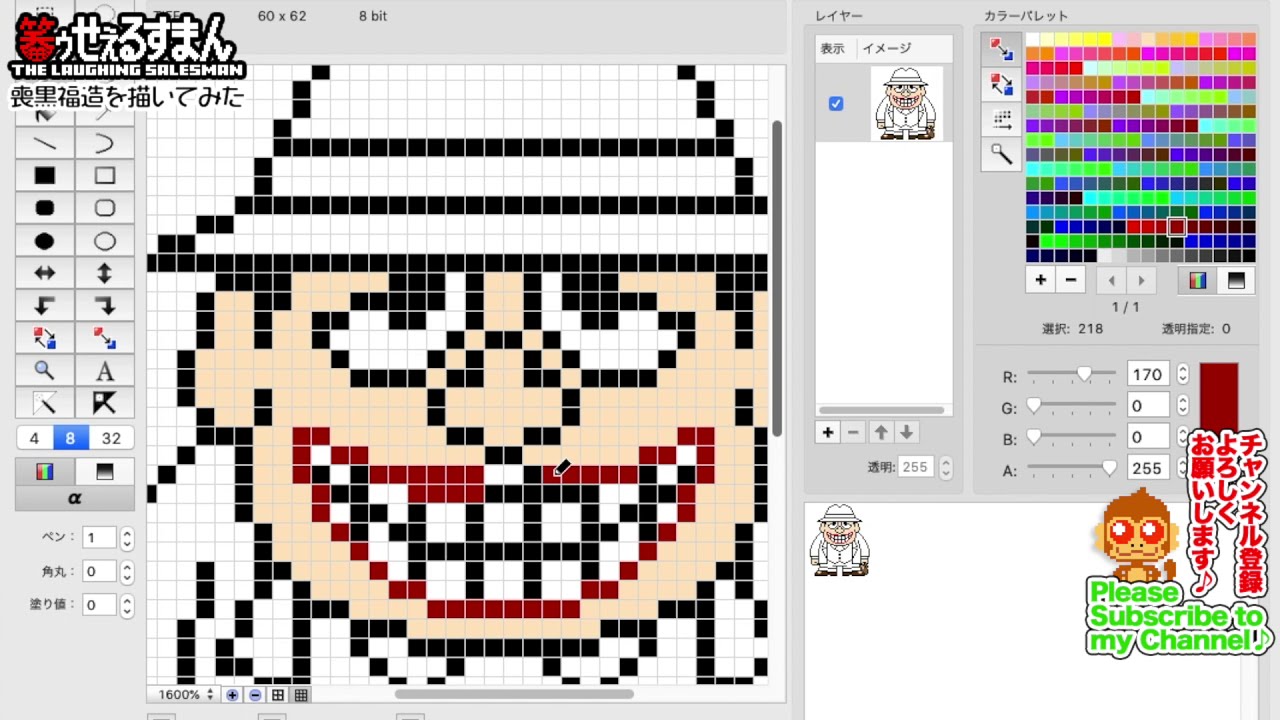Image resolution: width=1280 pixels, height=720 pixels.
Task: Add a palette color with plus button
Action: click(1041, 280)
